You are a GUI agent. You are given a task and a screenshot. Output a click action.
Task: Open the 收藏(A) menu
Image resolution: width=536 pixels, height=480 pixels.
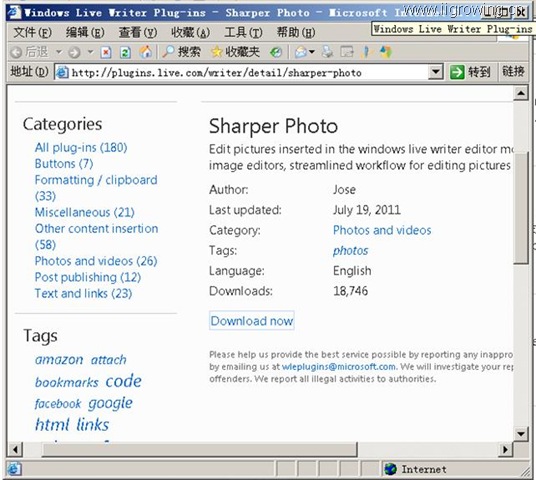pyautogui.click(x=190, y=32)
